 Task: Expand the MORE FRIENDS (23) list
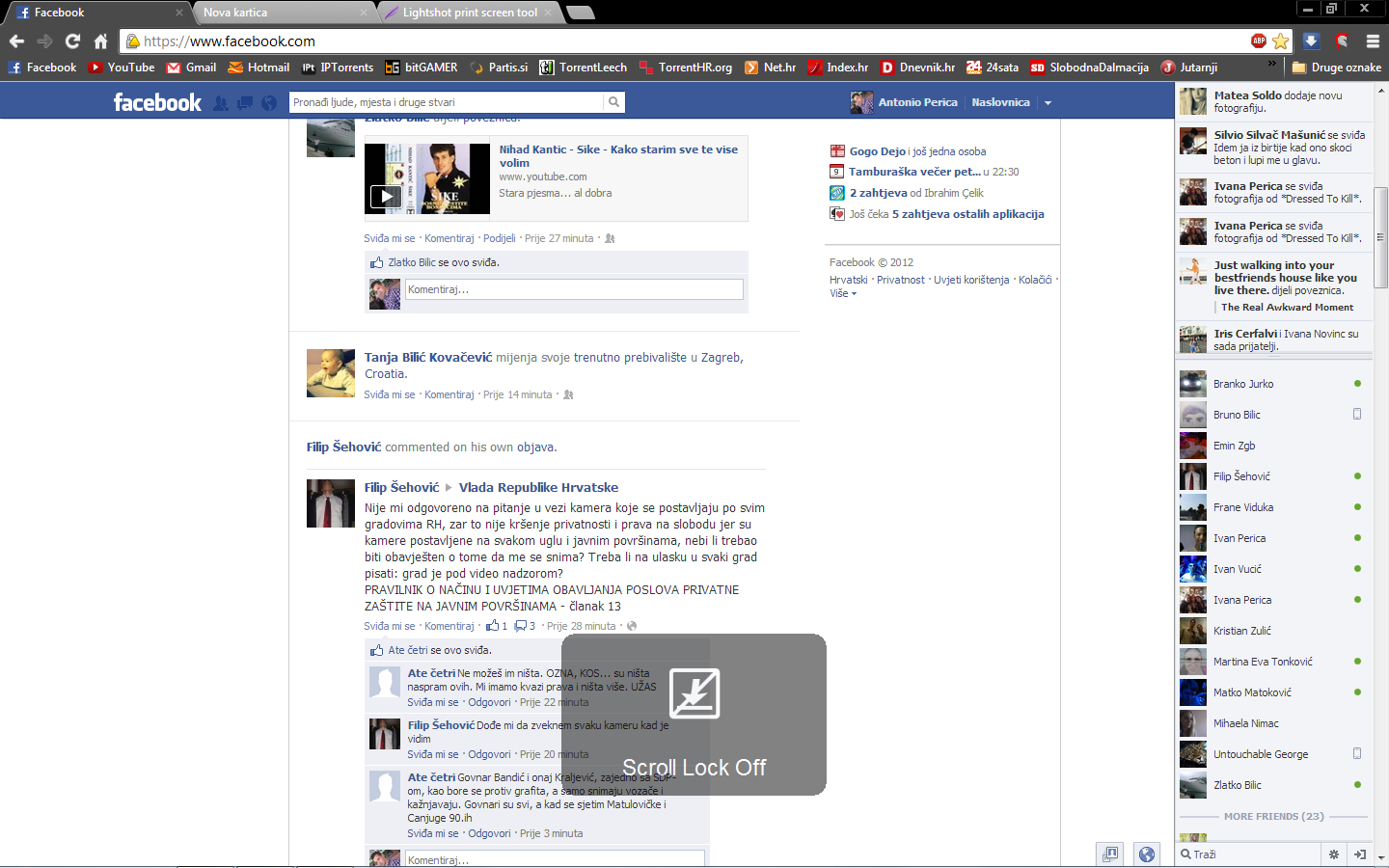click(1273, 817)
